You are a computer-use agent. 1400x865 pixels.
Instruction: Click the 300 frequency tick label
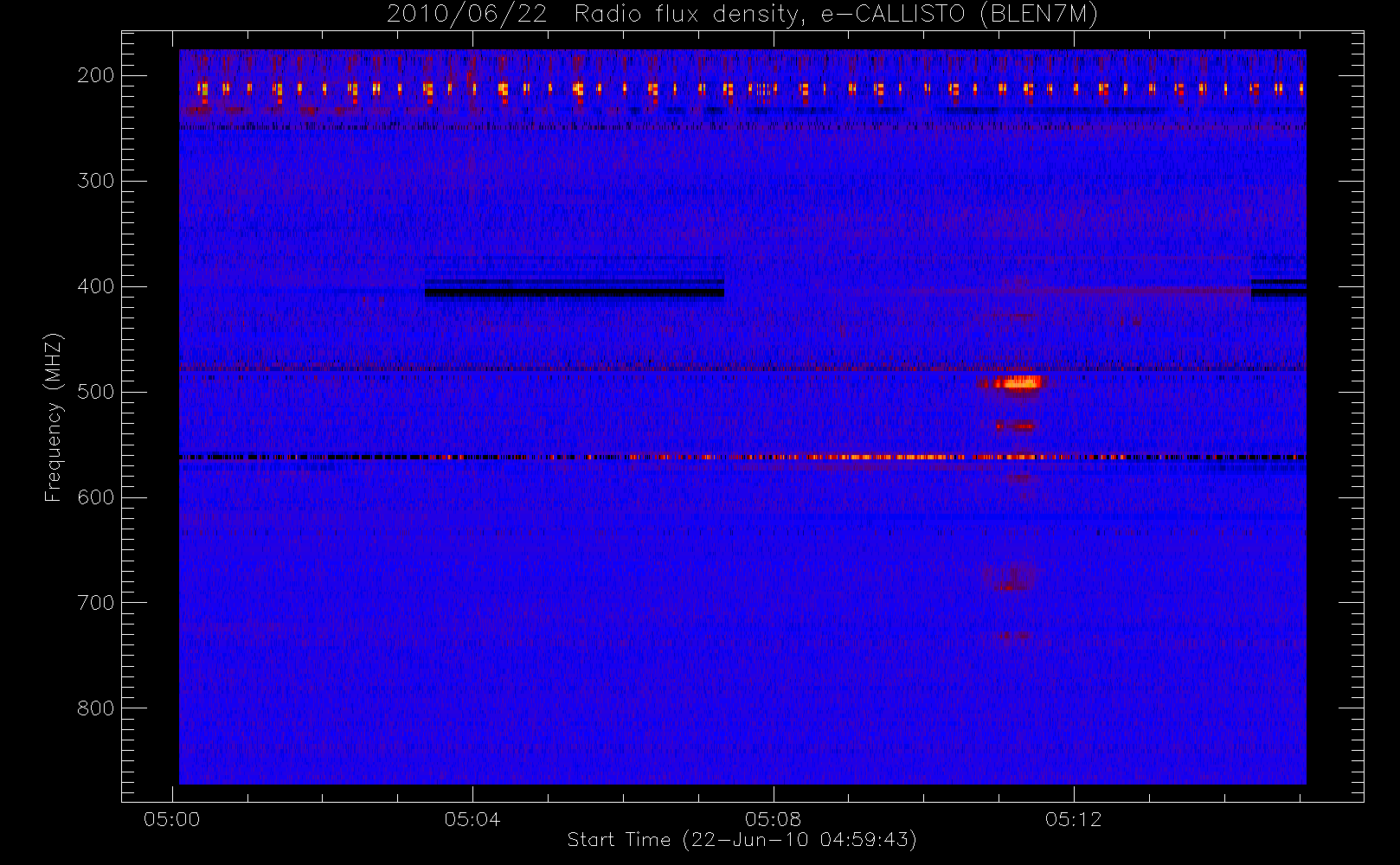tap(95, 181)
